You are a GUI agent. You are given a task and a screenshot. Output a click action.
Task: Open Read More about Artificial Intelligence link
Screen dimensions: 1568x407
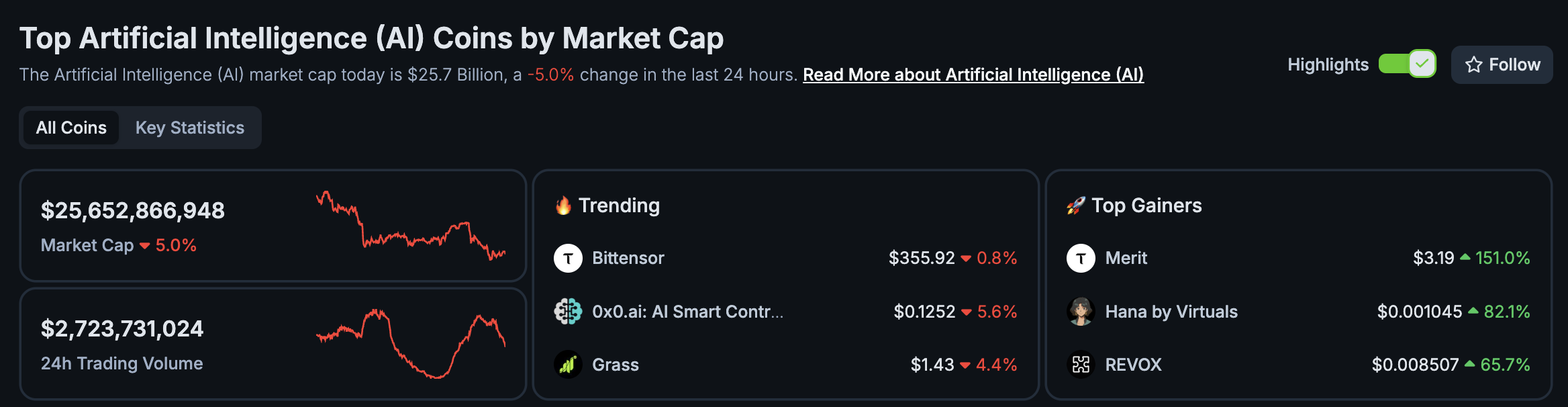(x=973, y=75)
